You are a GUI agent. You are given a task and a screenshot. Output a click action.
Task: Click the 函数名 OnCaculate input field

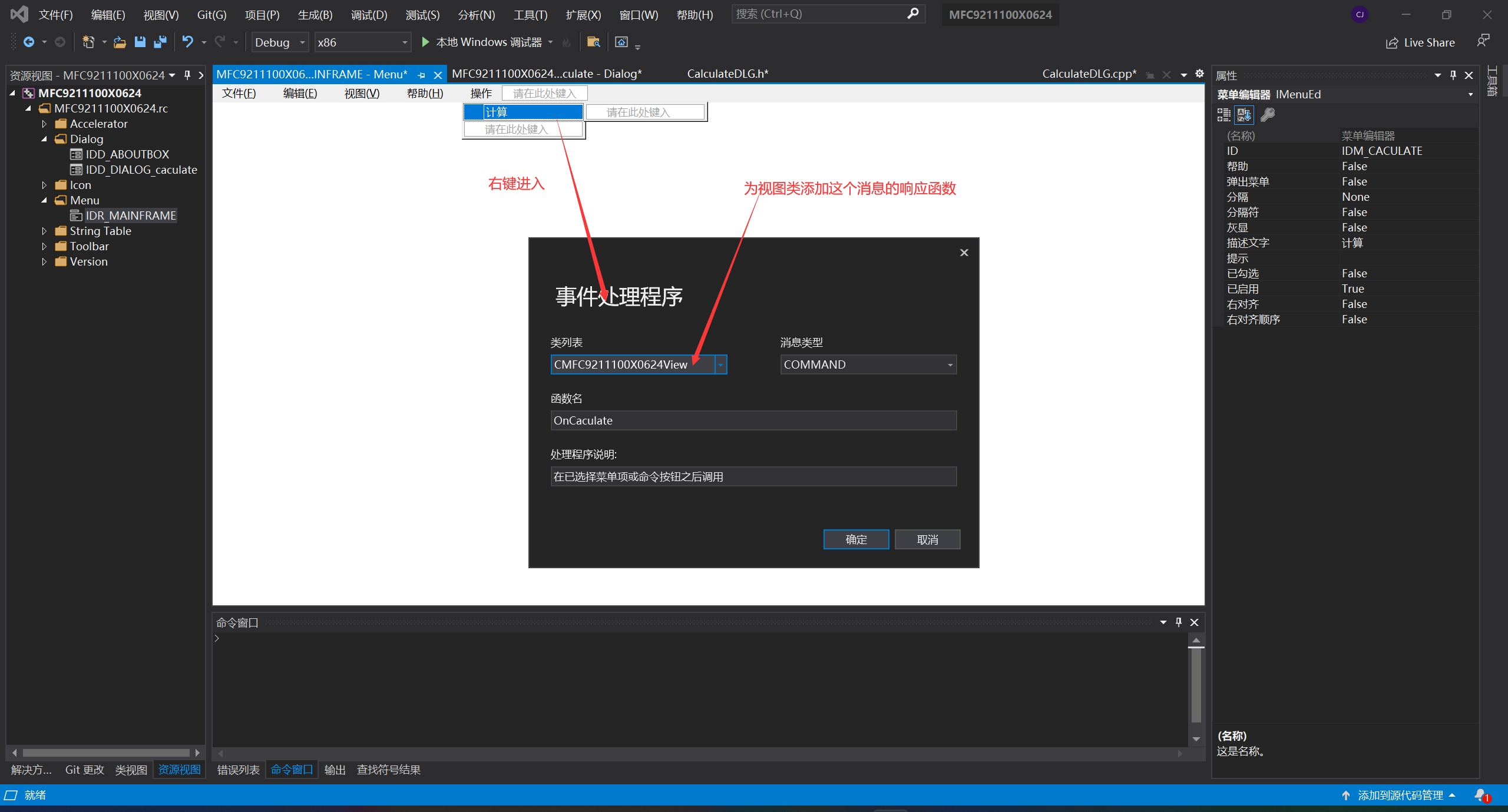click(x=753, y=420)
